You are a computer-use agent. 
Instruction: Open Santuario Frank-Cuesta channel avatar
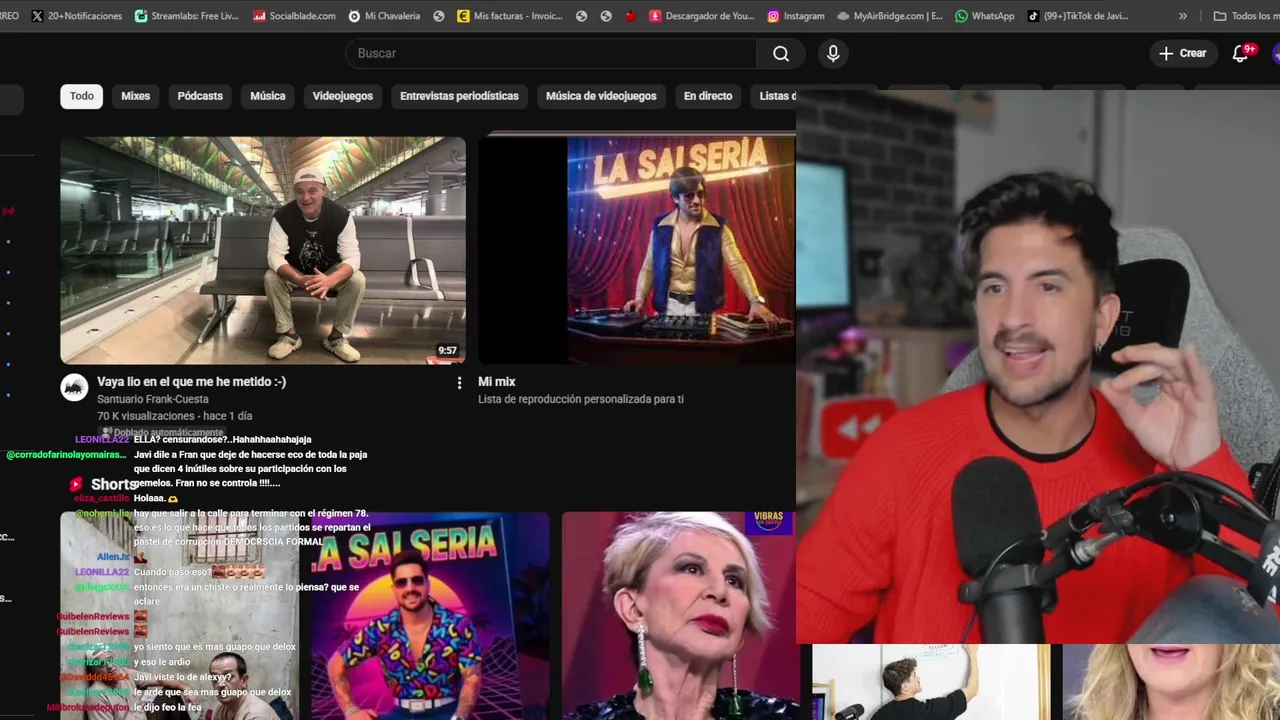click(74, 388)
